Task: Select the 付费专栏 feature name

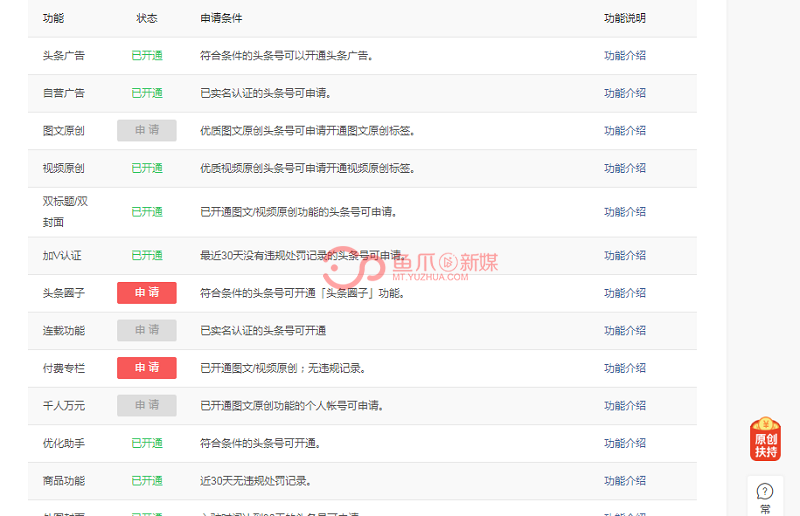Action: tap(64, 368)
